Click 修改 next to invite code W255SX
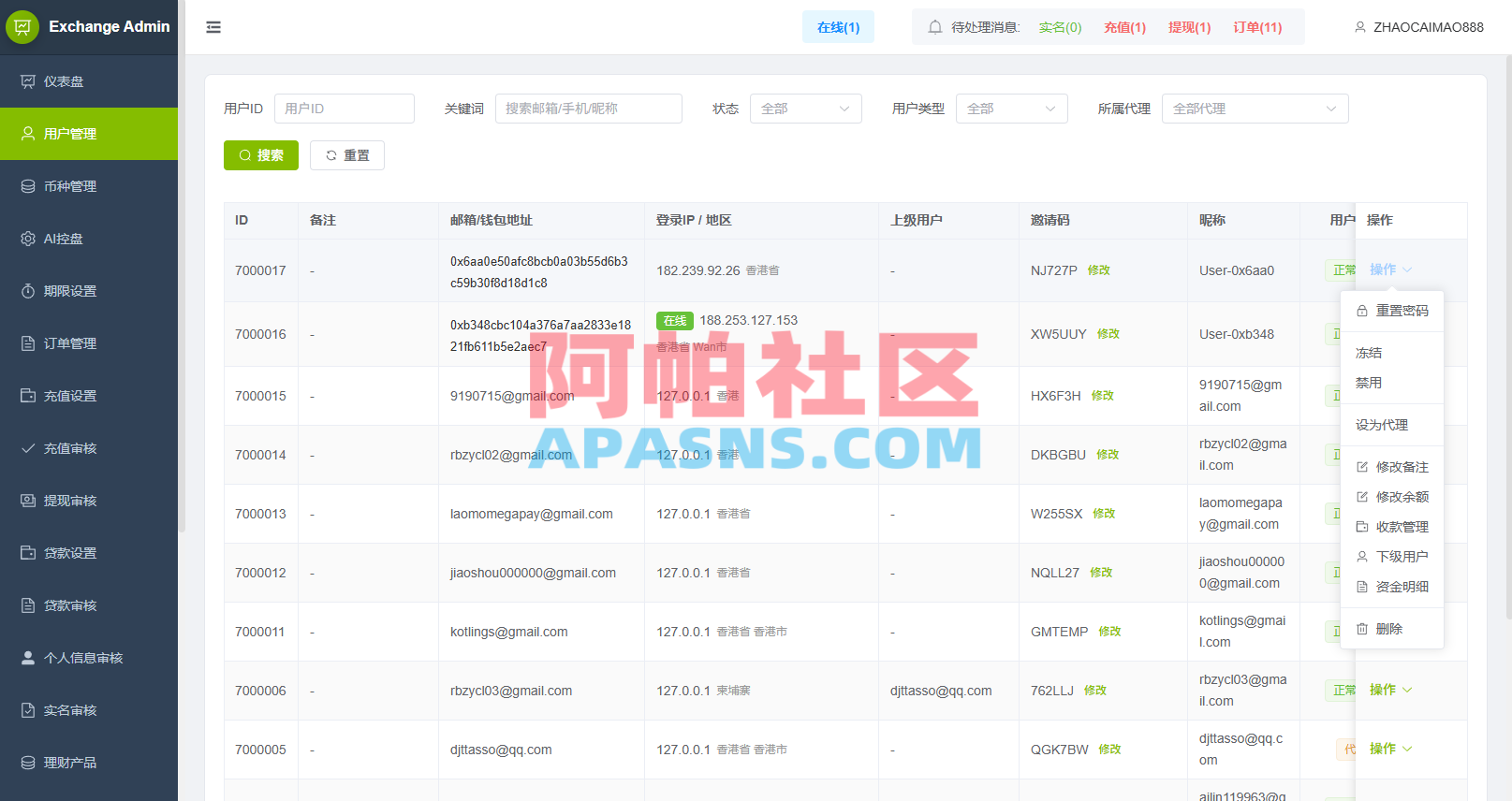Screen dimensions: 1512x801 1104,514
